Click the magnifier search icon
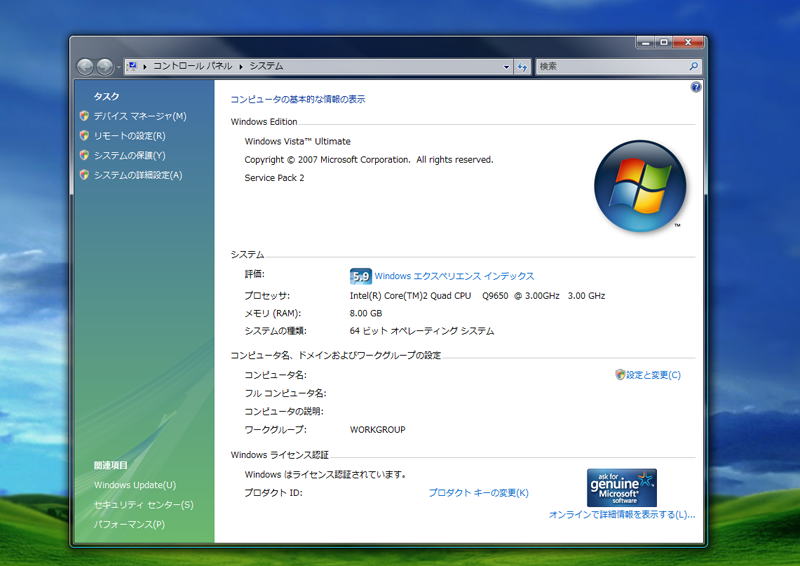The image size is (800, 566). (x=694, y=66)
